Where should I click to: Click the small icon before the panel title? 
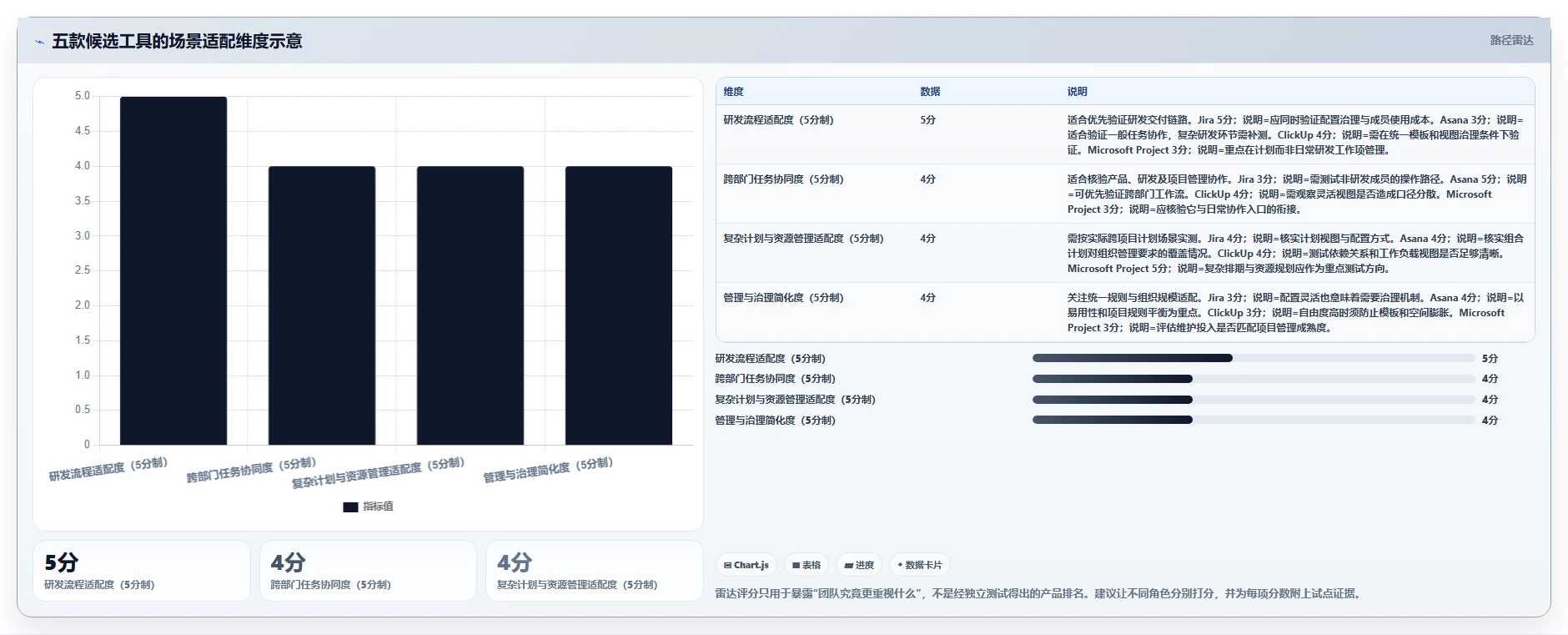pos(39,42)
